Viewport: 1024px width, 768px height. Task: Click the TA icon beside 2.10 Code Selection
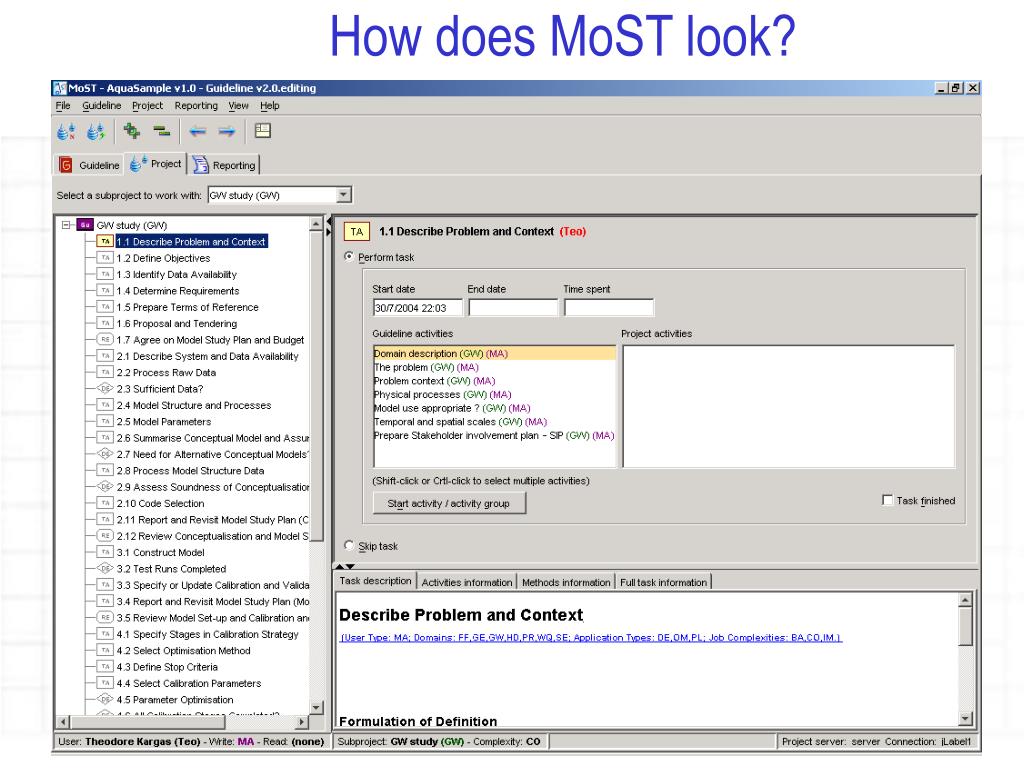pyautogui.click(x=105, y=503)
